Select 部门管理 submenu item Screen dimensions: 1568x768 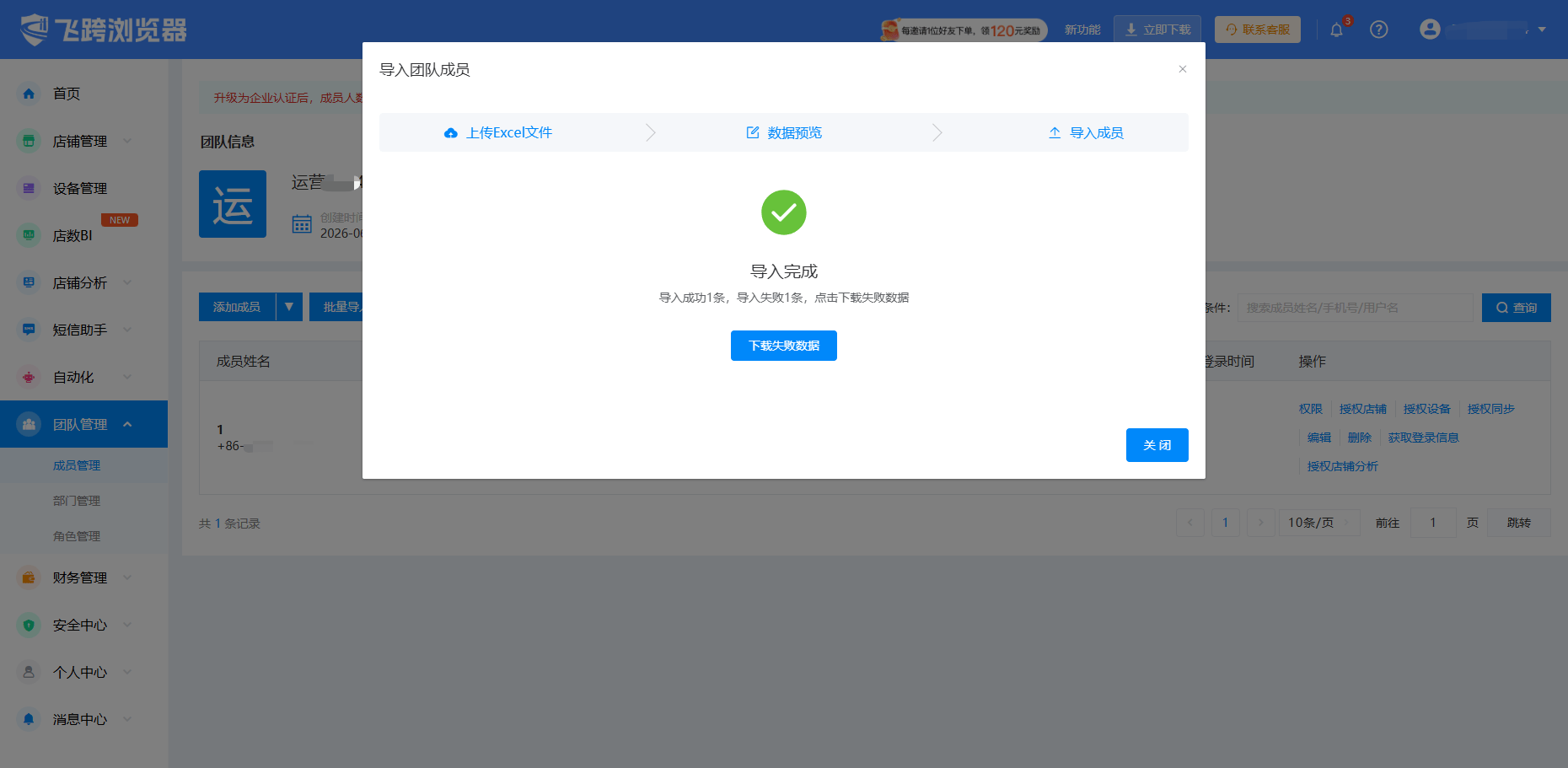point(77,501)
